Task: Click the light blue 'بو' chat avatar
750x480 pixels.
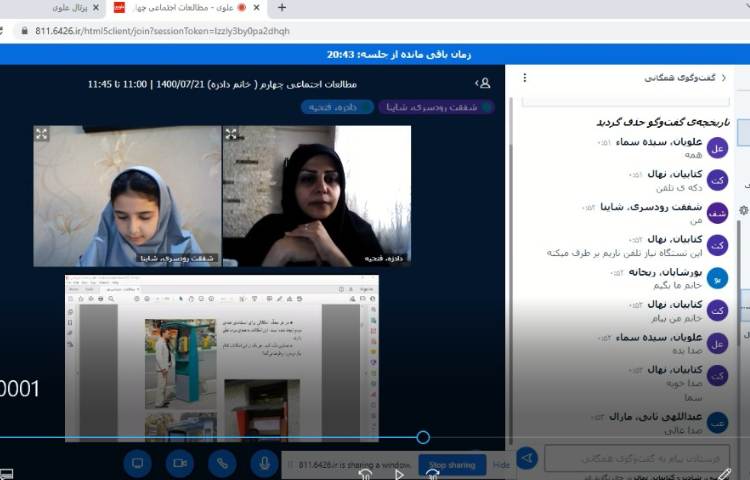Action: [717, 278]
